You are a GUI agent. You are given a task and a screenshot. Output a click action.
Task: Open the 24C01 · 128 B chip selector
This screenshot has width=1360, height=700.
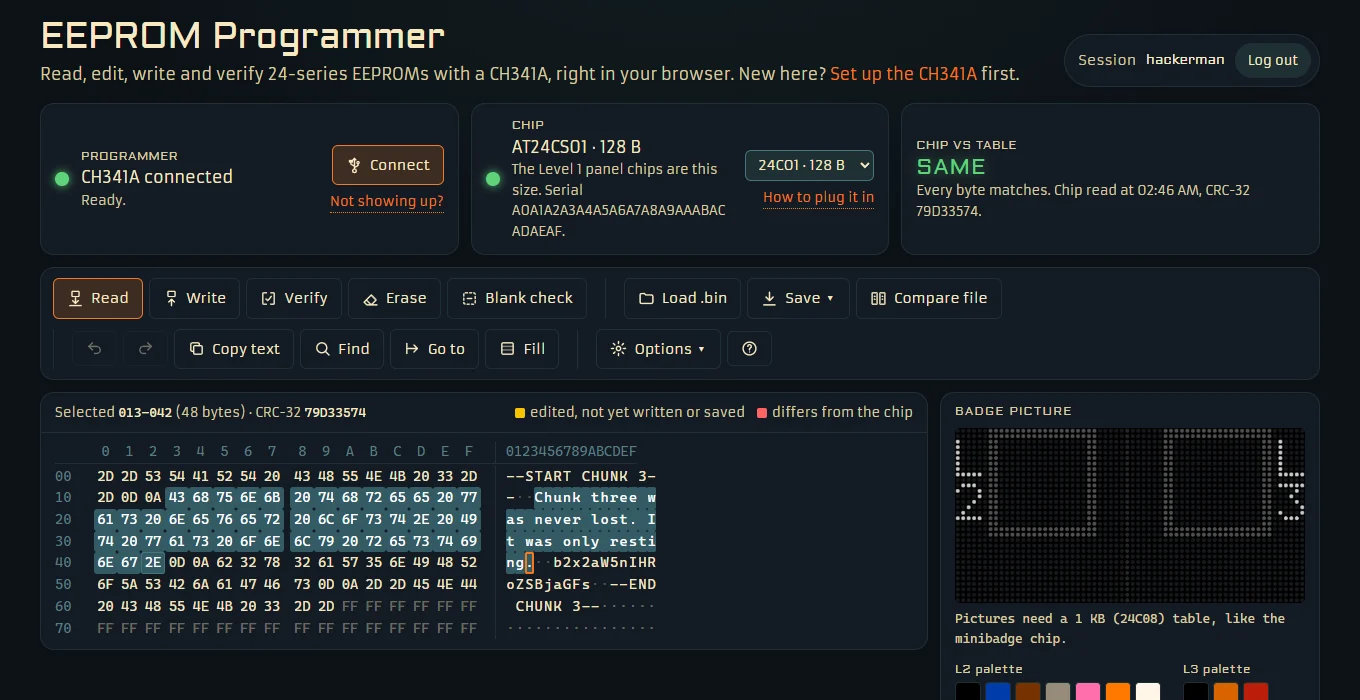pos(809,165)
